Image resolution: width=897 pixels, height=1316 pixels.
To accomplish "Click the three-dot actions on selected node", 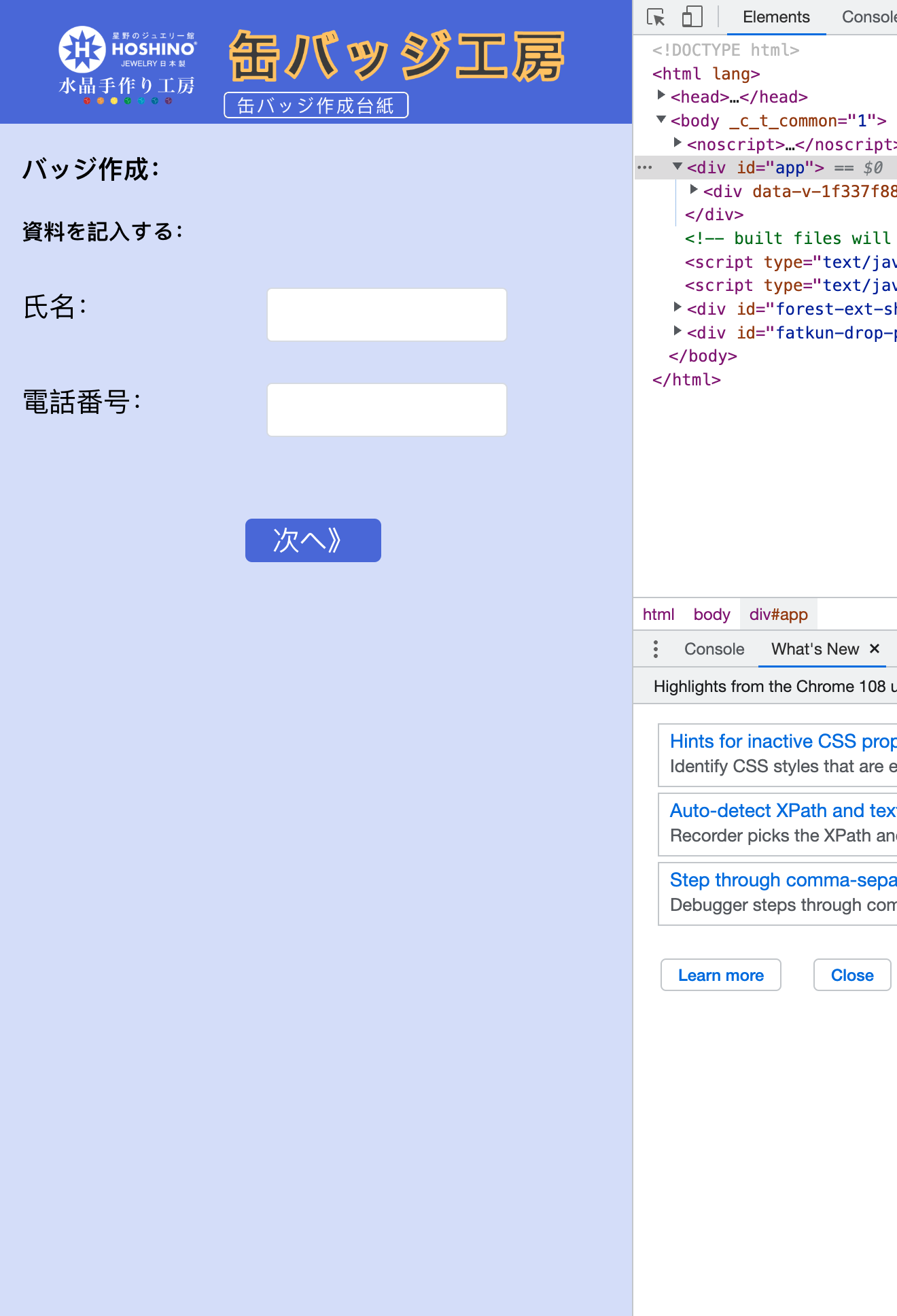I will [x=645, y=167].
